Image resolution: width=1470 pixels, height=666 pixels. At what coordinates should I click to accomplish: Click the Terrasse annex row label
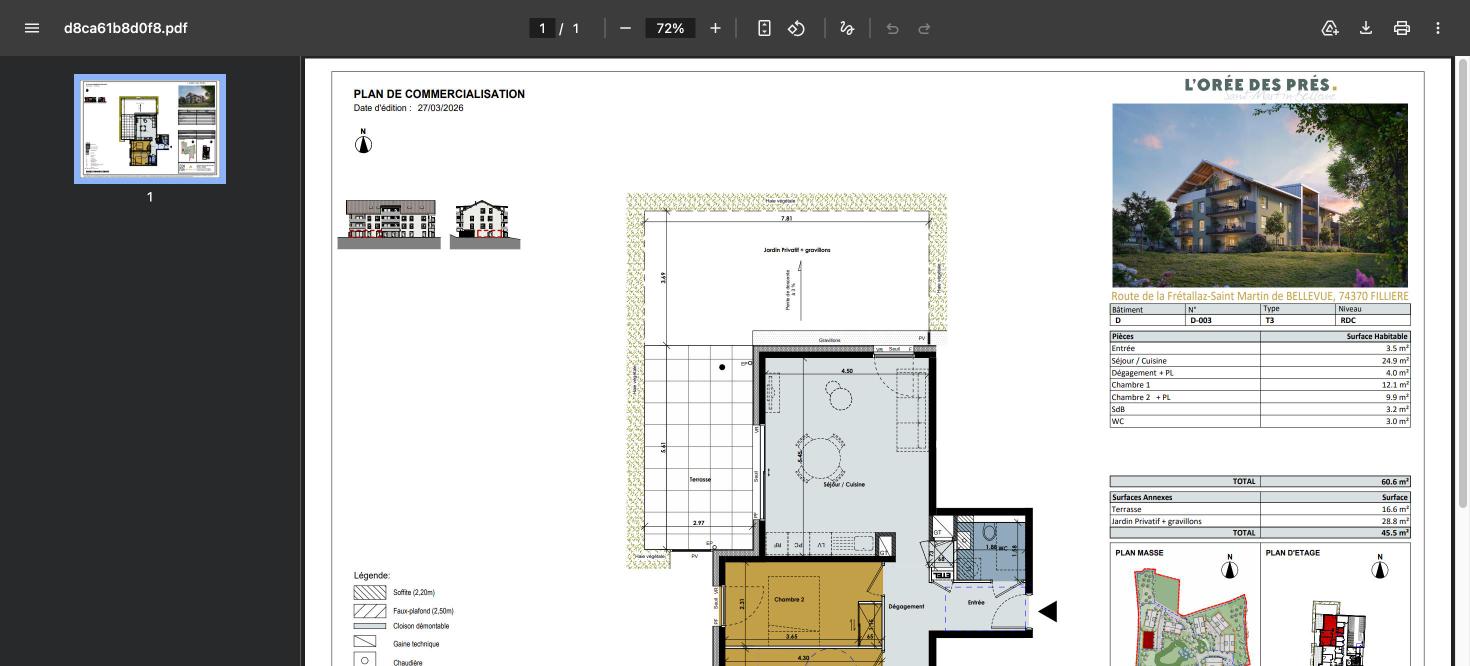pyautogui.click(x=1126, y=509)
